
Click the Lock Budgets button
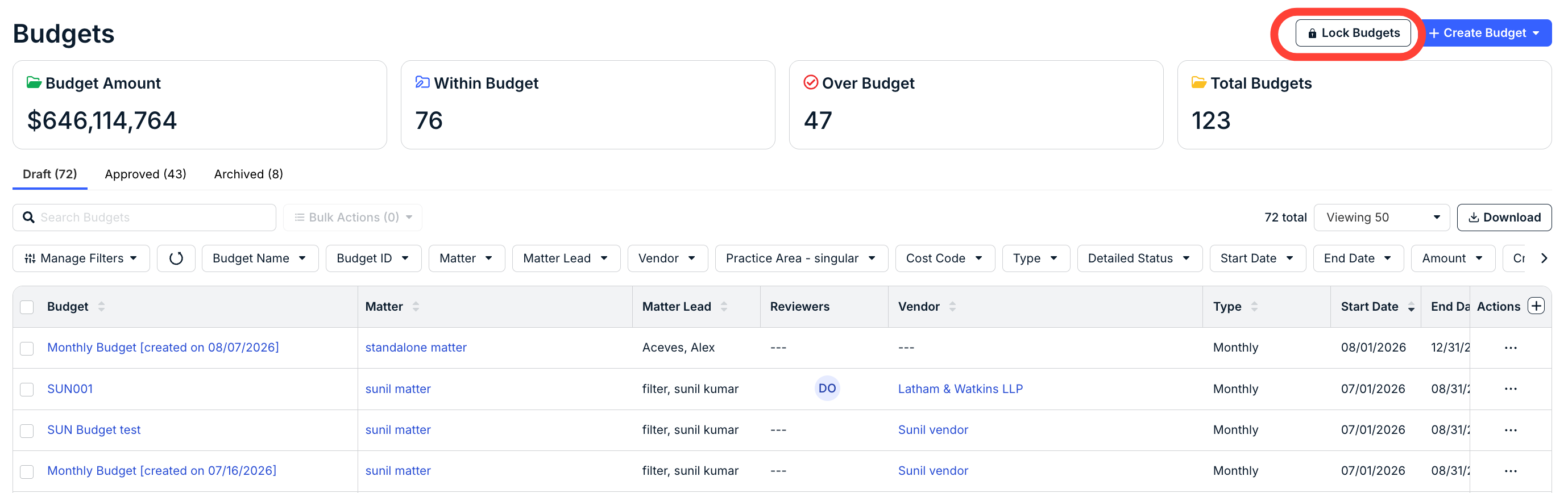click(1353, 33)
